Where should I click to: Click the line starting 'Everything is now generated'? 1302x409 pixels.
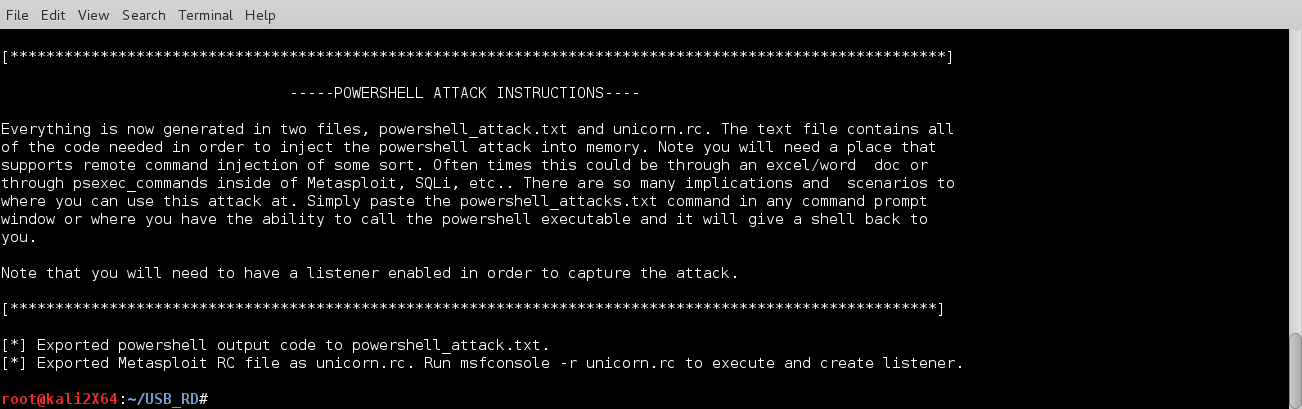(477, 129)
